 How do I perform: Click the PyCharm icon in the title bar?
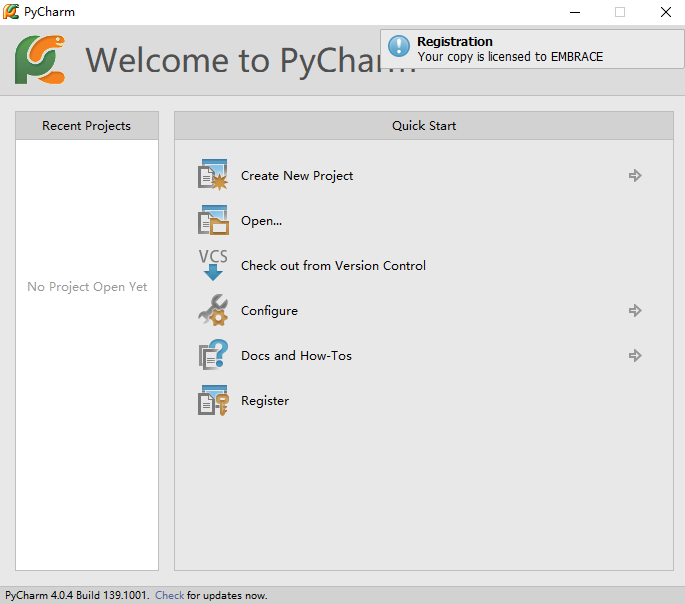click(11, 12)
